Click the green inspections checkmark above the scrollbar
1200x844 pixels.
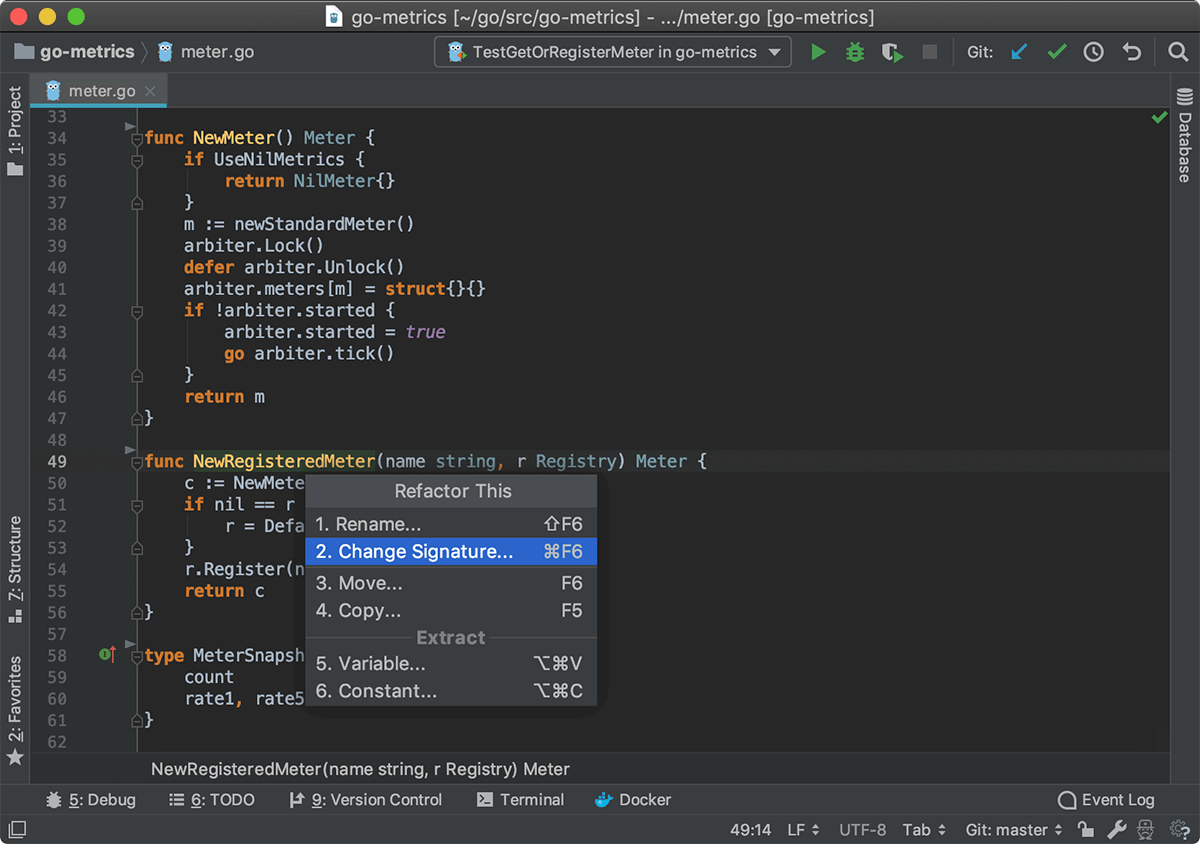click(1160, 117)
